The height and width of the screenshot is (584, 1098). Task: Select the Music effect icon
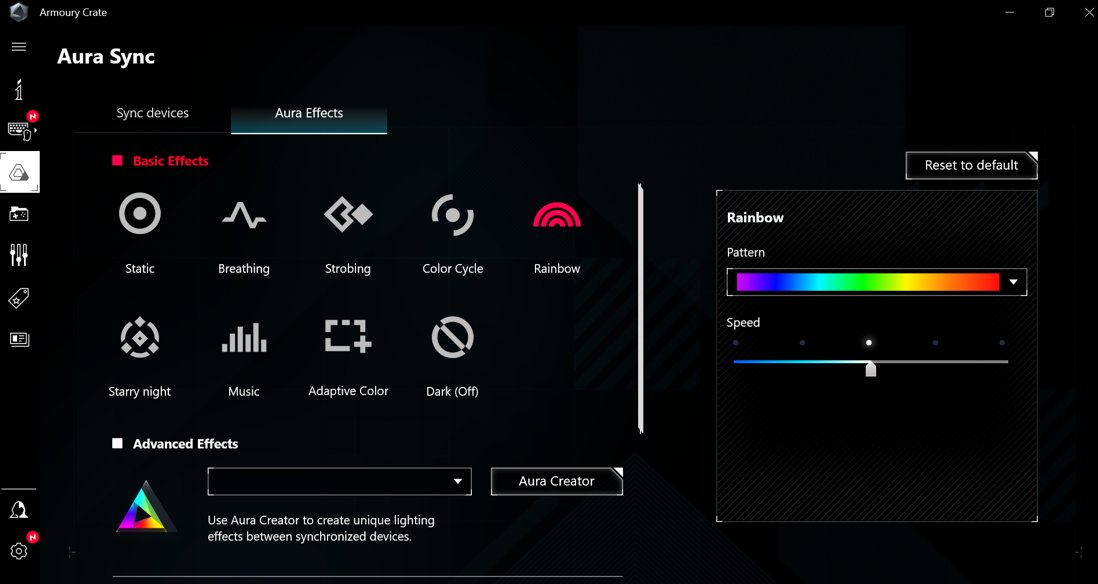(244, 338)
